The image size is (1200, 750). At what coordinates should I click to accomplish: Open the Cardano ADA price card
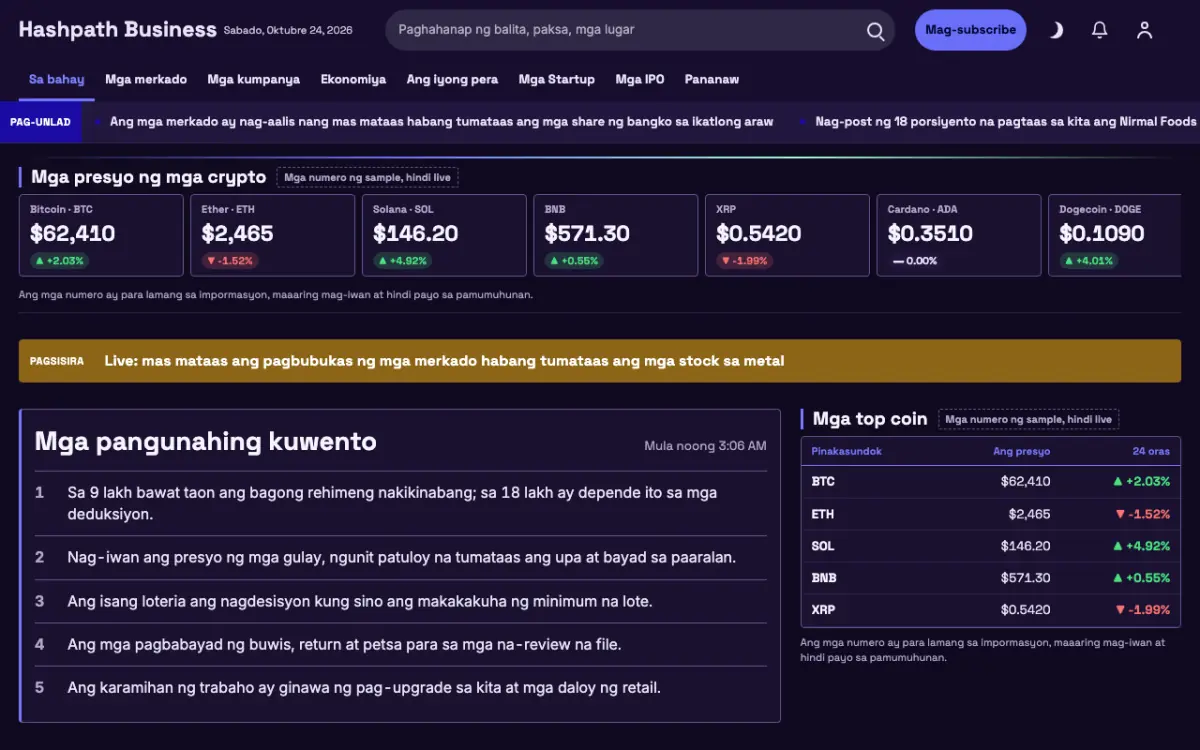[x=959, y=235]
